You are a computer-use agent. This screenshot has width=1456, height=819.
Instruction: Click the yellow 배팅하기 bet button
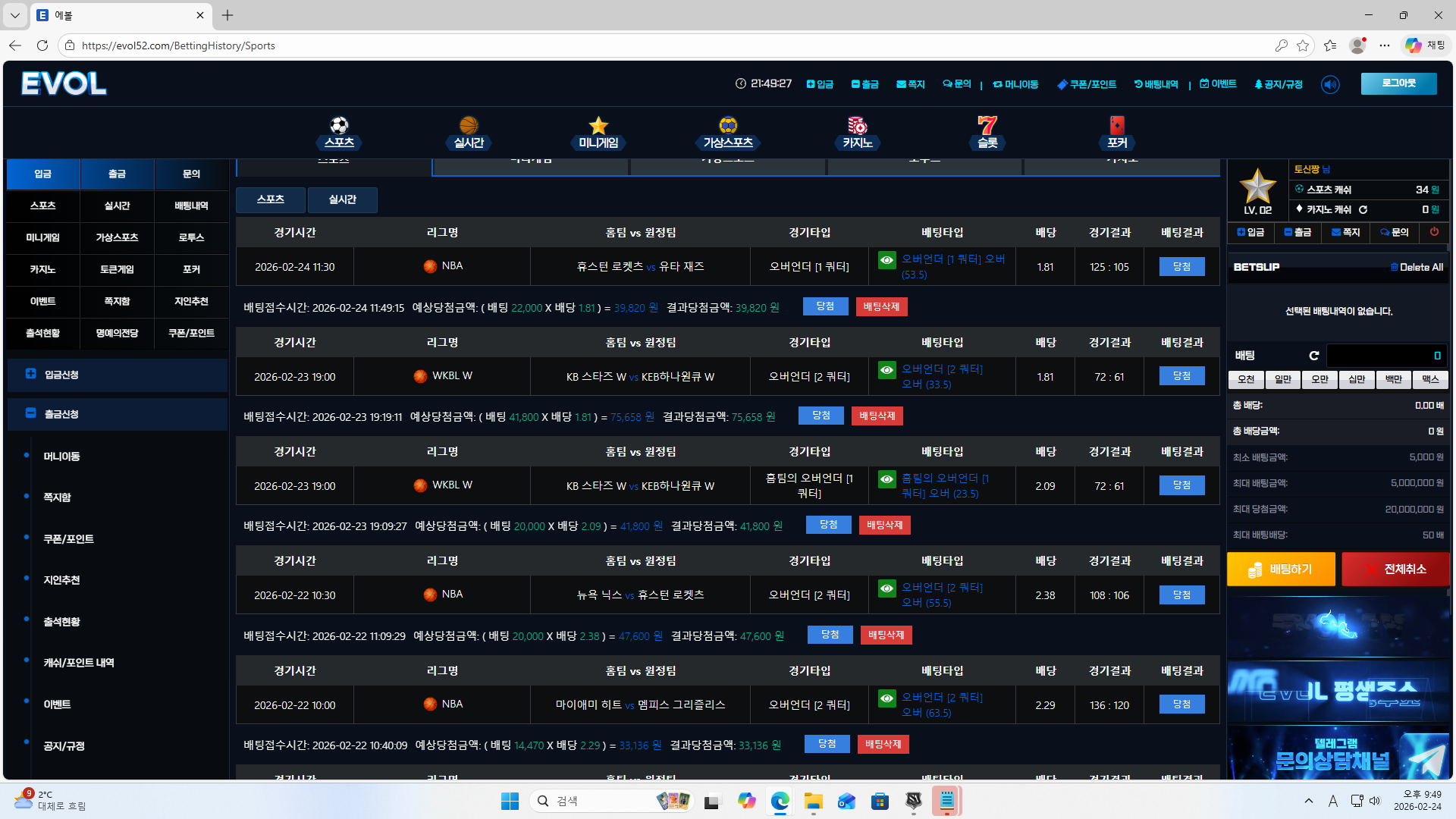coord(1281,569)
